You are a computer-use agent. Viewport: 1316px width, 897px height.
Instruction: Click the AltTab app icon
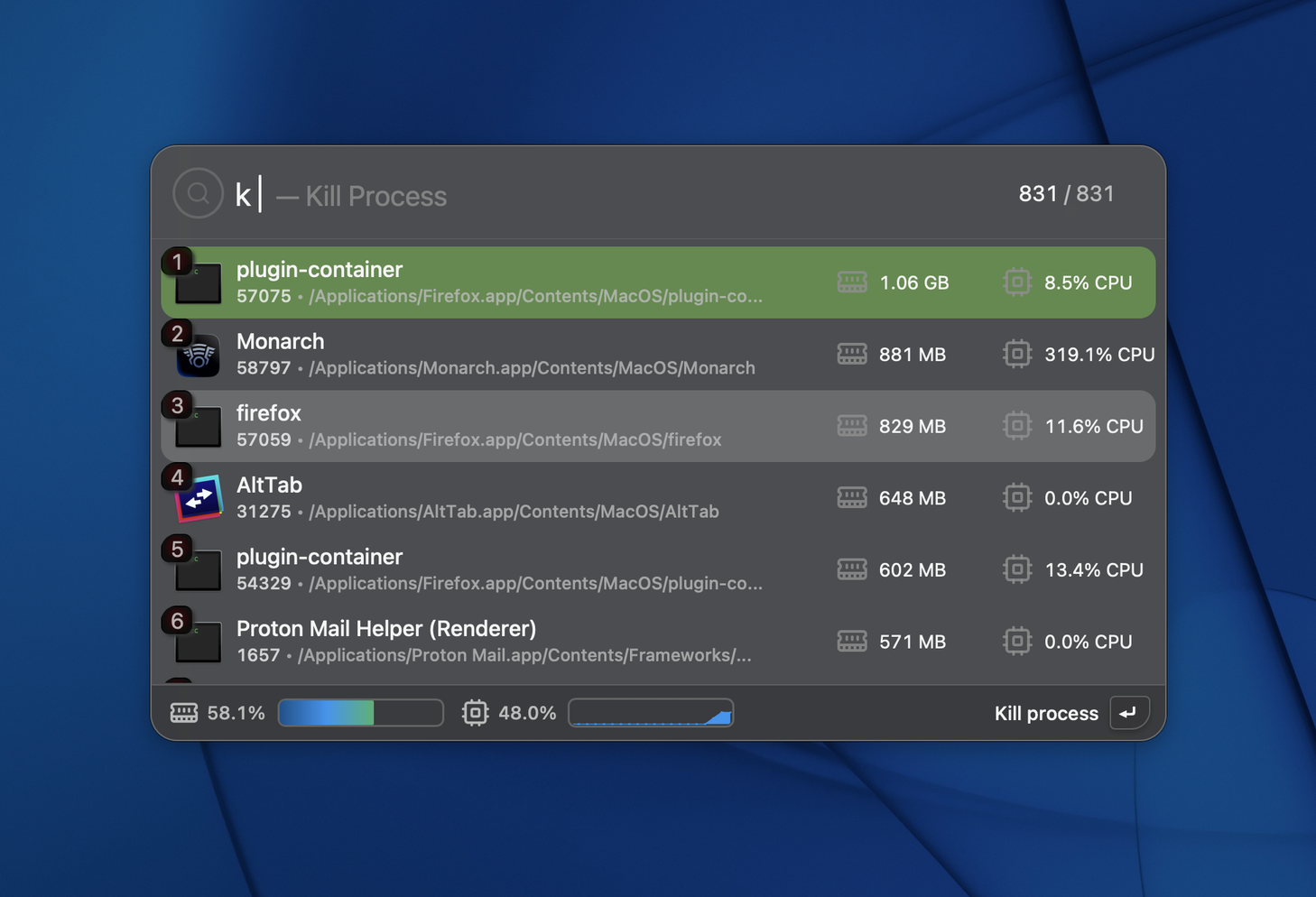[x=199, y=499]
